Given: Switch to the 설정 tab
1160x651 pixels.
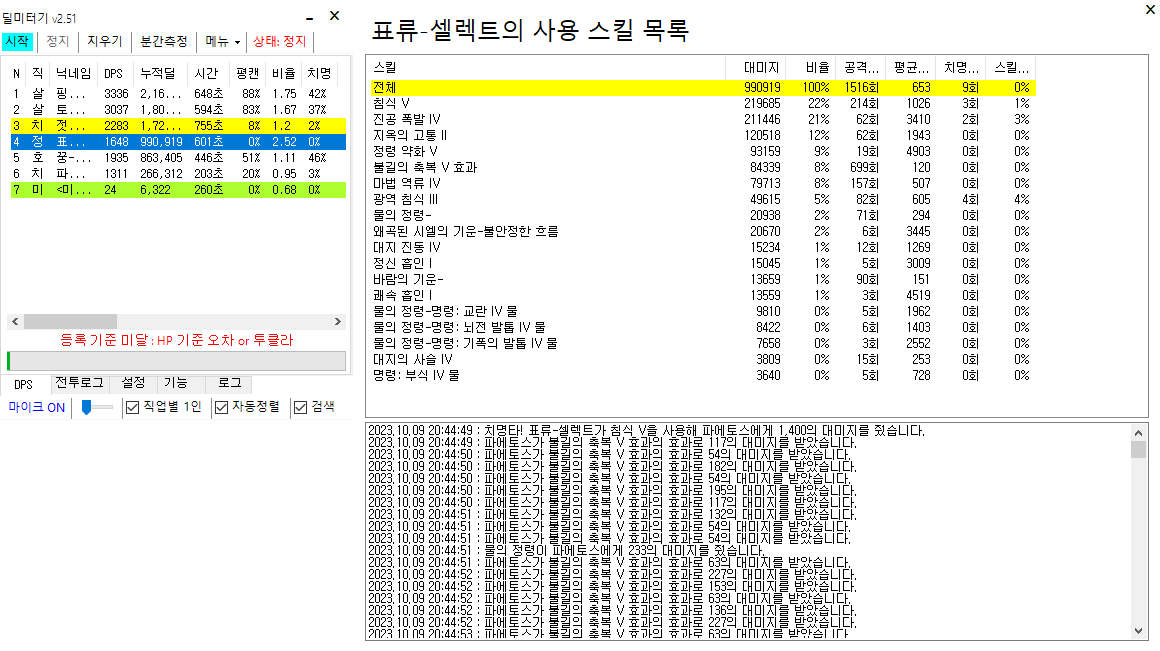Looking at the screenshot, I should click(x=133, y=382).
